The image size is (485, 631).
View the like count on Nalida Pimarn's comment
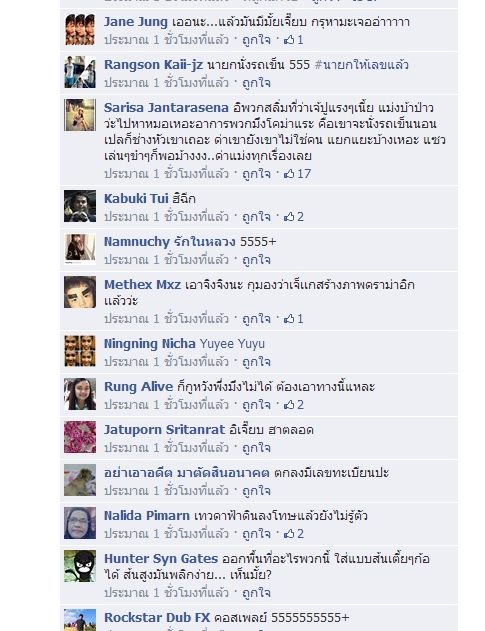coord(294,534)
